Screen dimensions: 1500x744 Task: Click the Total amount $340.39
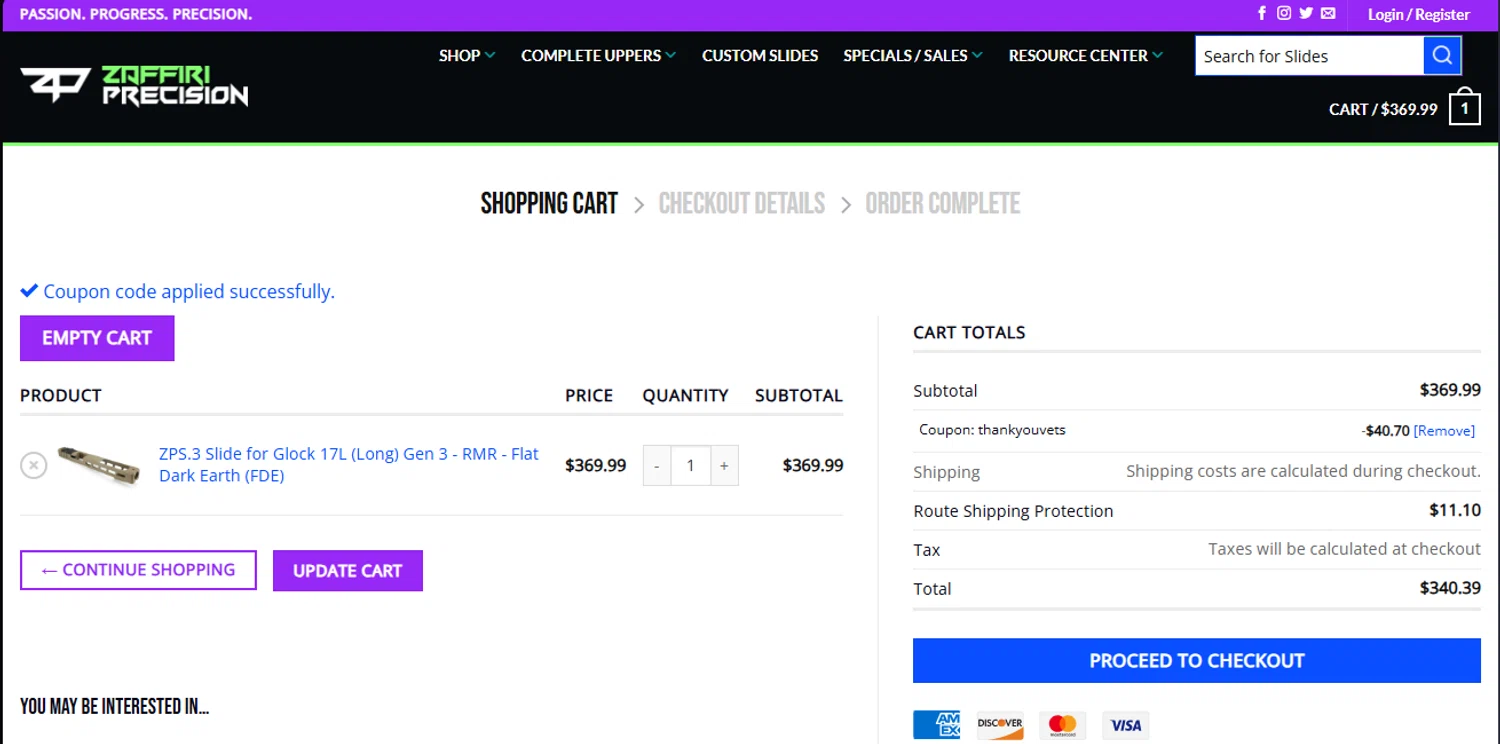click(x=1450, y=588)
